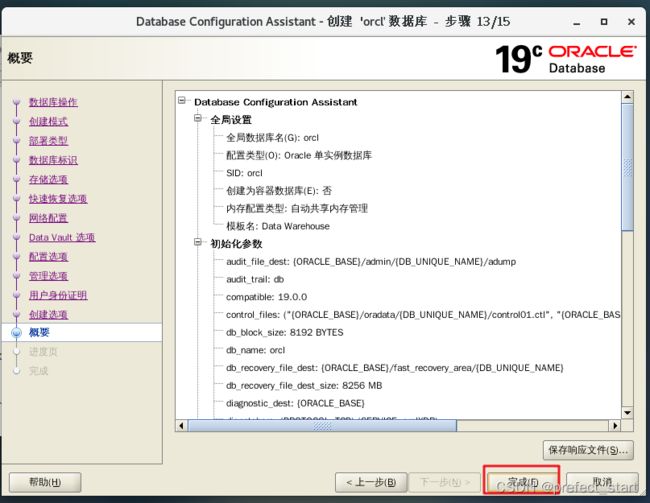Open the 部署类型 step link
This screenshot has height=503, width=650.
tap(49, 141)
